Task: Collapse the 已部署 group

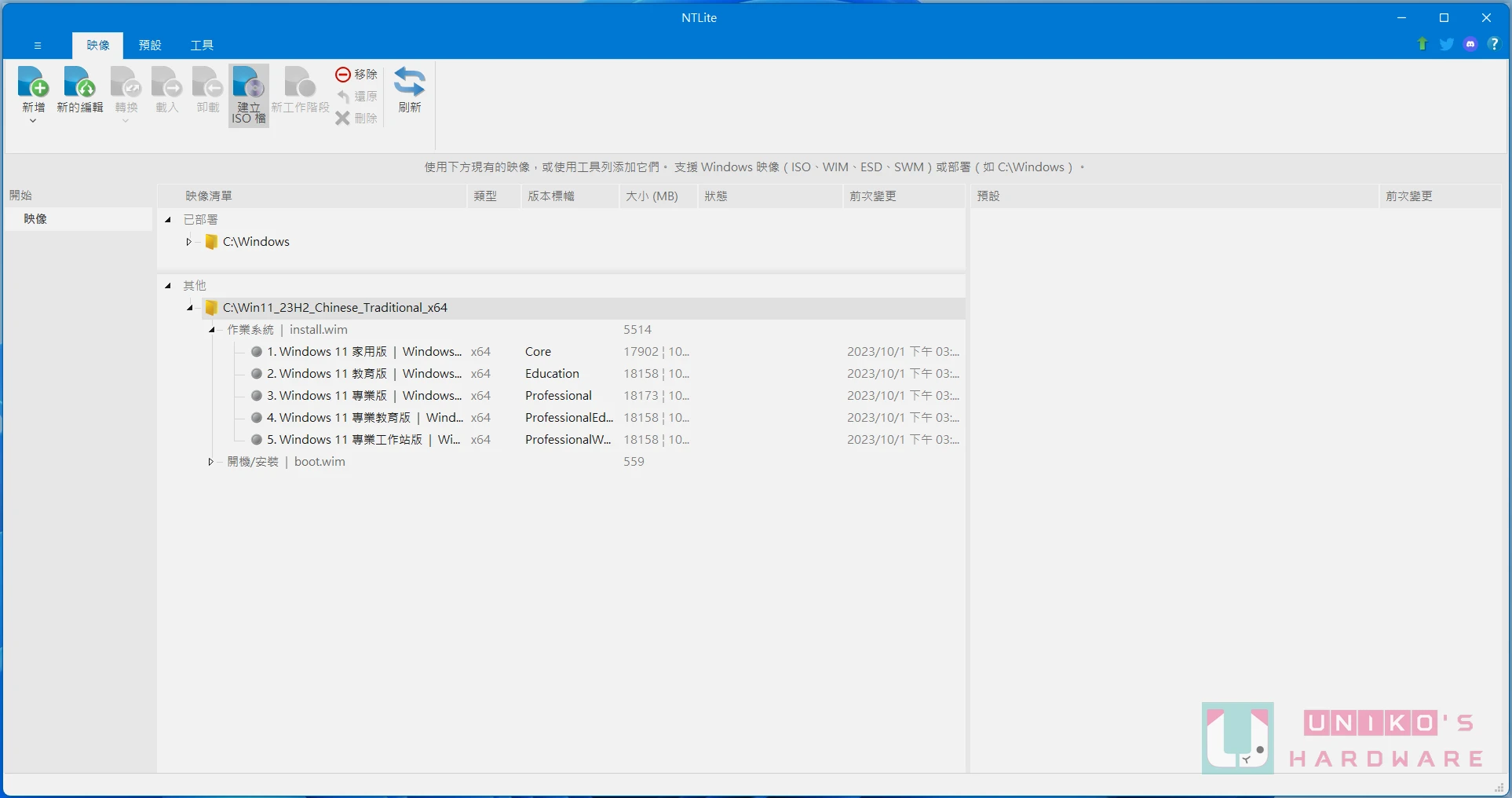Action: click(168, 220)
